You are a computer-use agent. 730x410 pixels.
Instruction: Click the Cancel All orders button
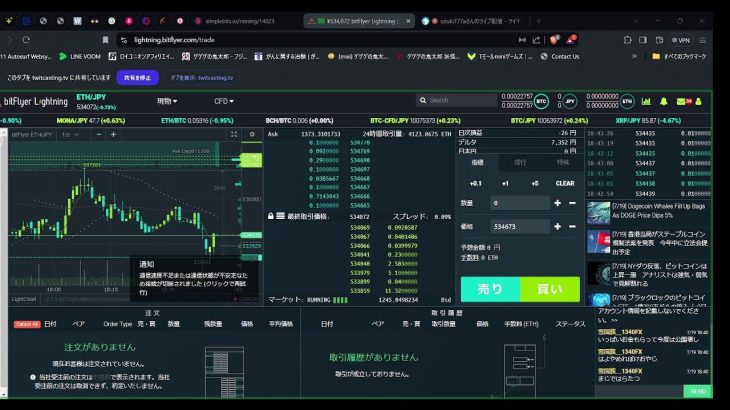click(27, 324)
